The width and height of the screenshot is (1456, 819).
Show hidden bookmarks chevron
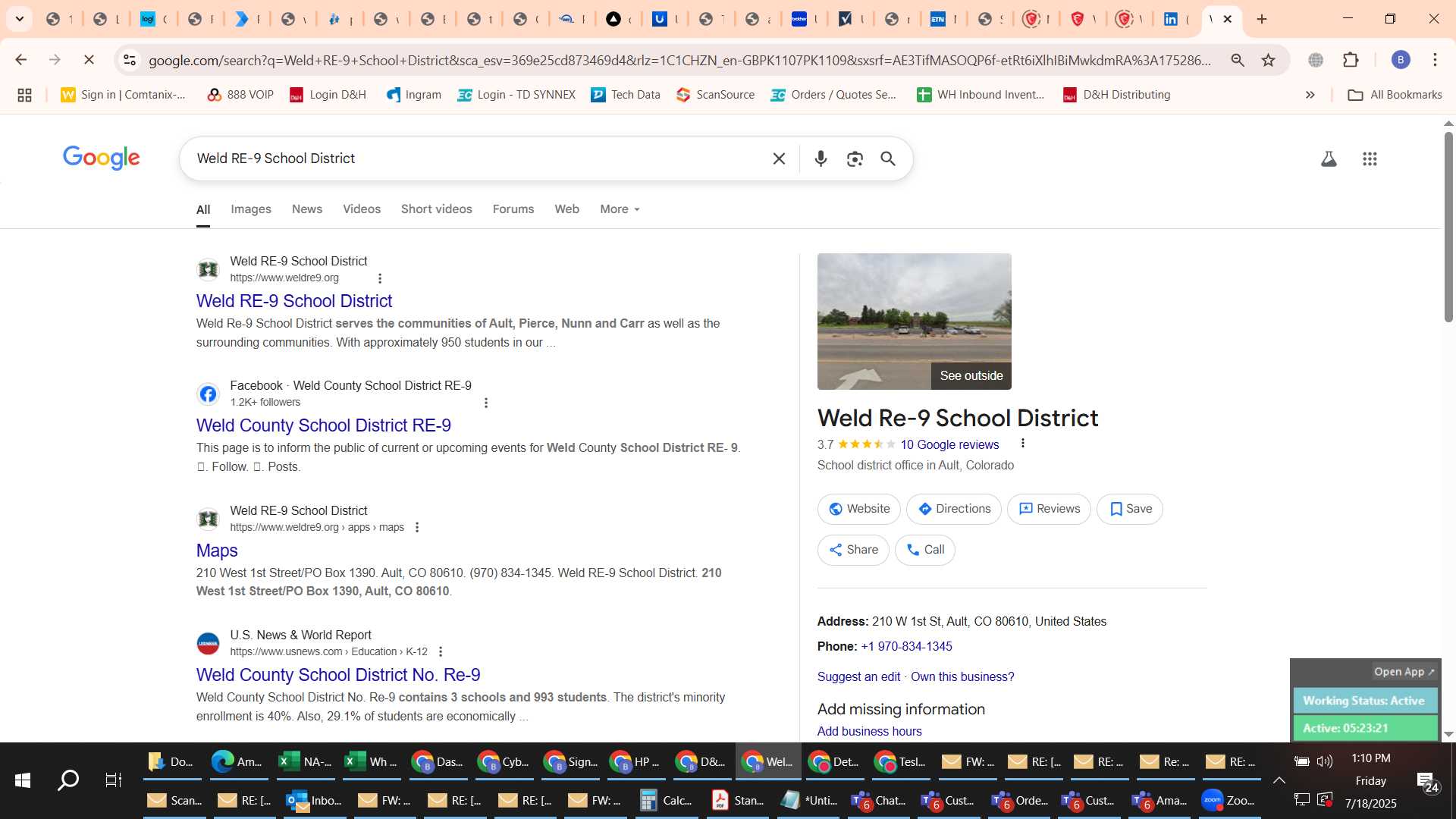pyautogui.click(x=1310, y=95)
